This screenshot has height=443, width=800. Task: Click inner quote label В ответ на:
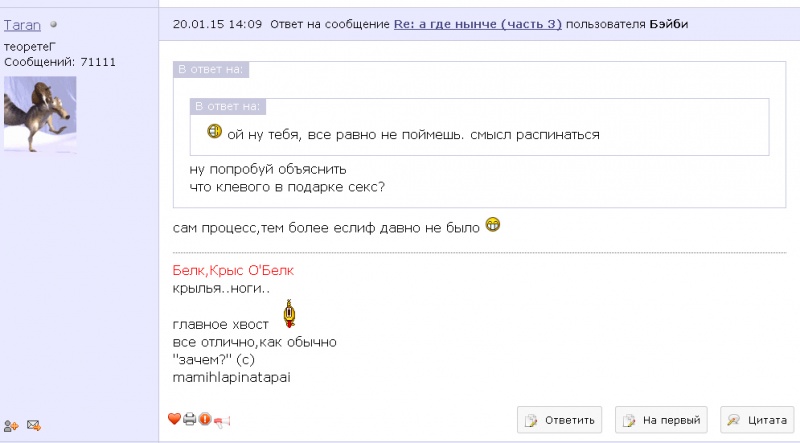pos(228,106)
